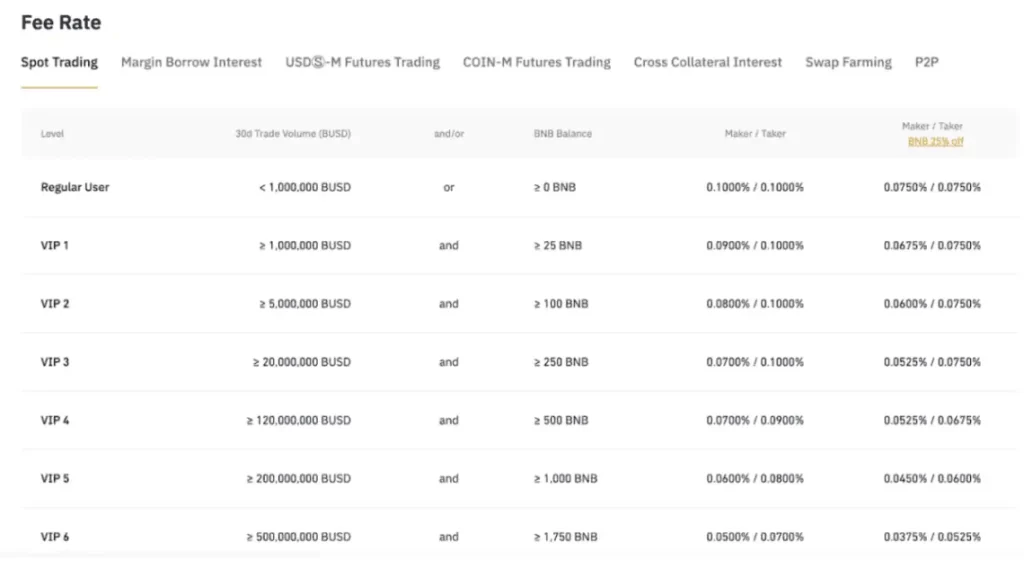The height and width of the screenshot is (569, 1024).
Task: Click the ≥ 200,000,000 BUSD volume cell
Action: click(x=298, y=479)
